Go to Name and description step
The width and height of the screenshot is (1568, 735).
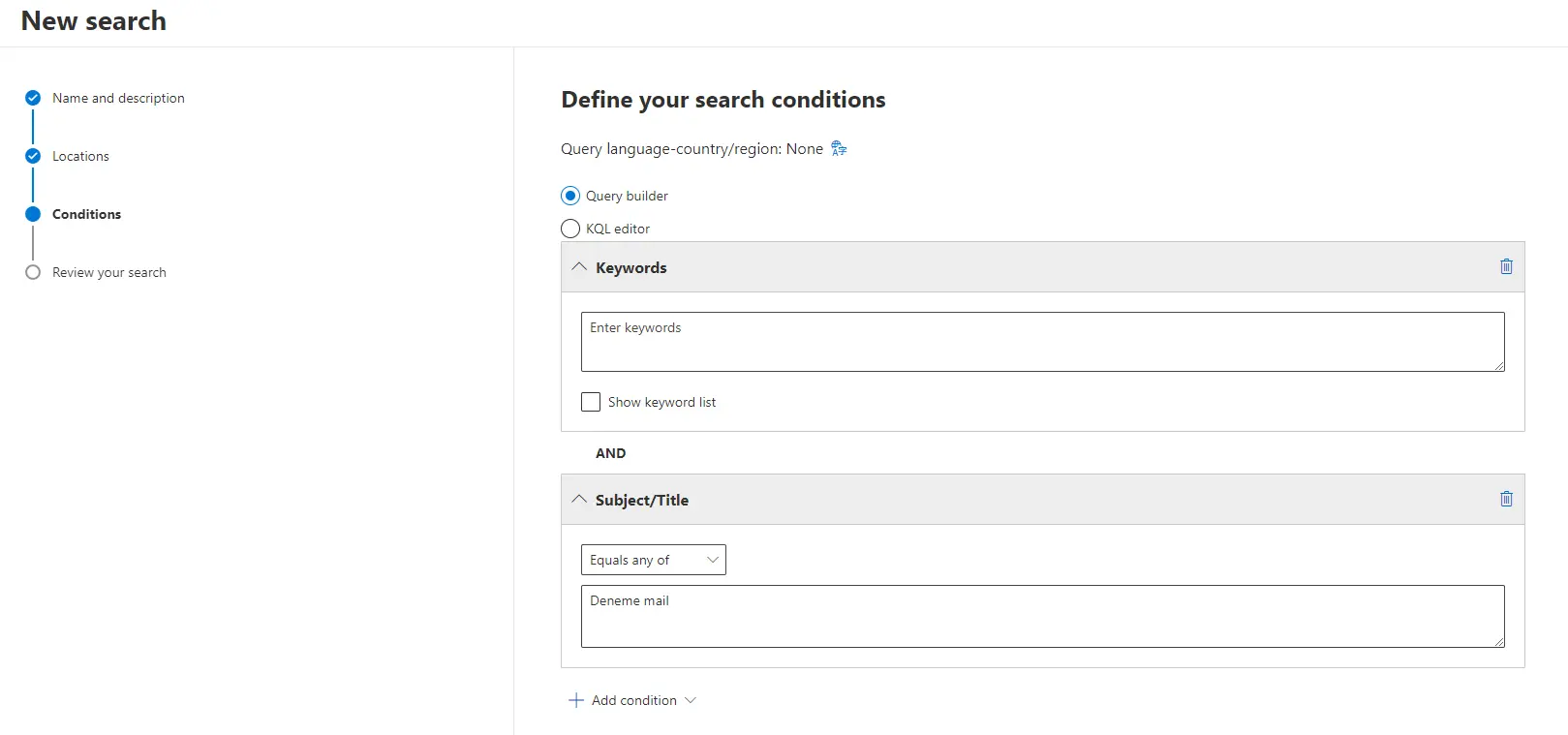118,98
